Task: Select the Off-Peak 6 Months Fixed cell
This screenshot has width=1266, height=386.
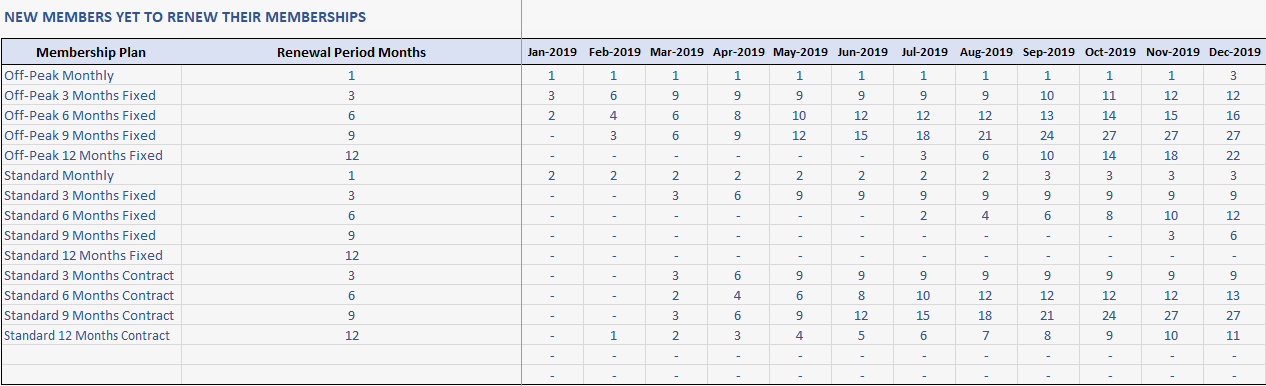Action: coord(91,115)
